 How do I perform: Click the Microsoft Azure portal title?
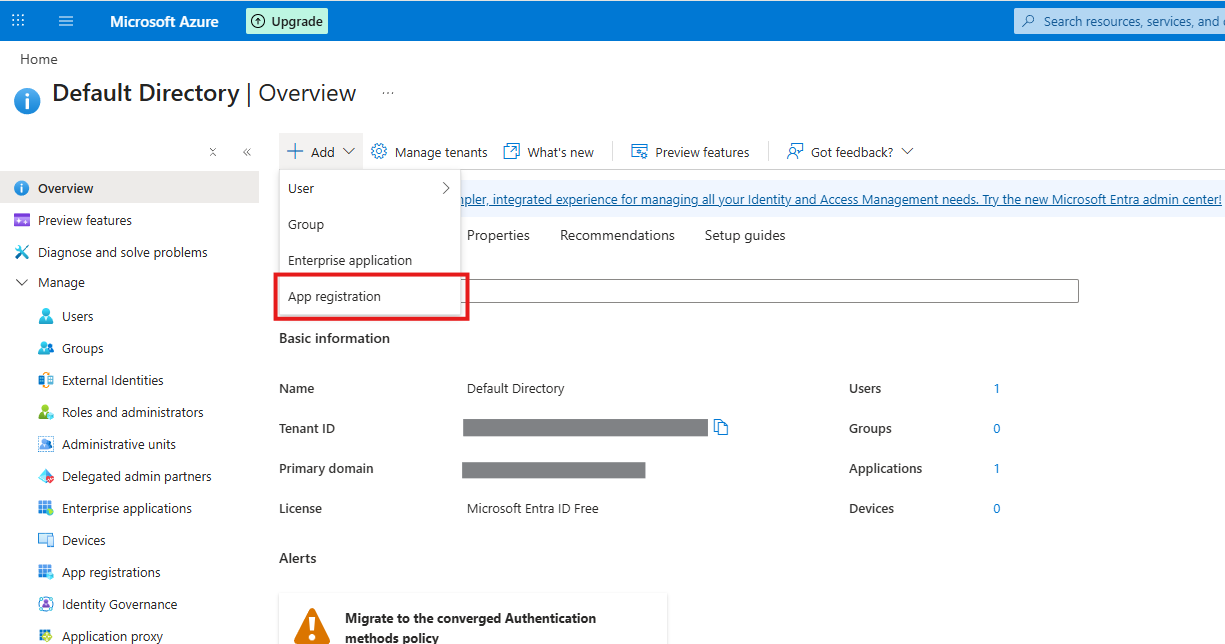pos(164,21)
